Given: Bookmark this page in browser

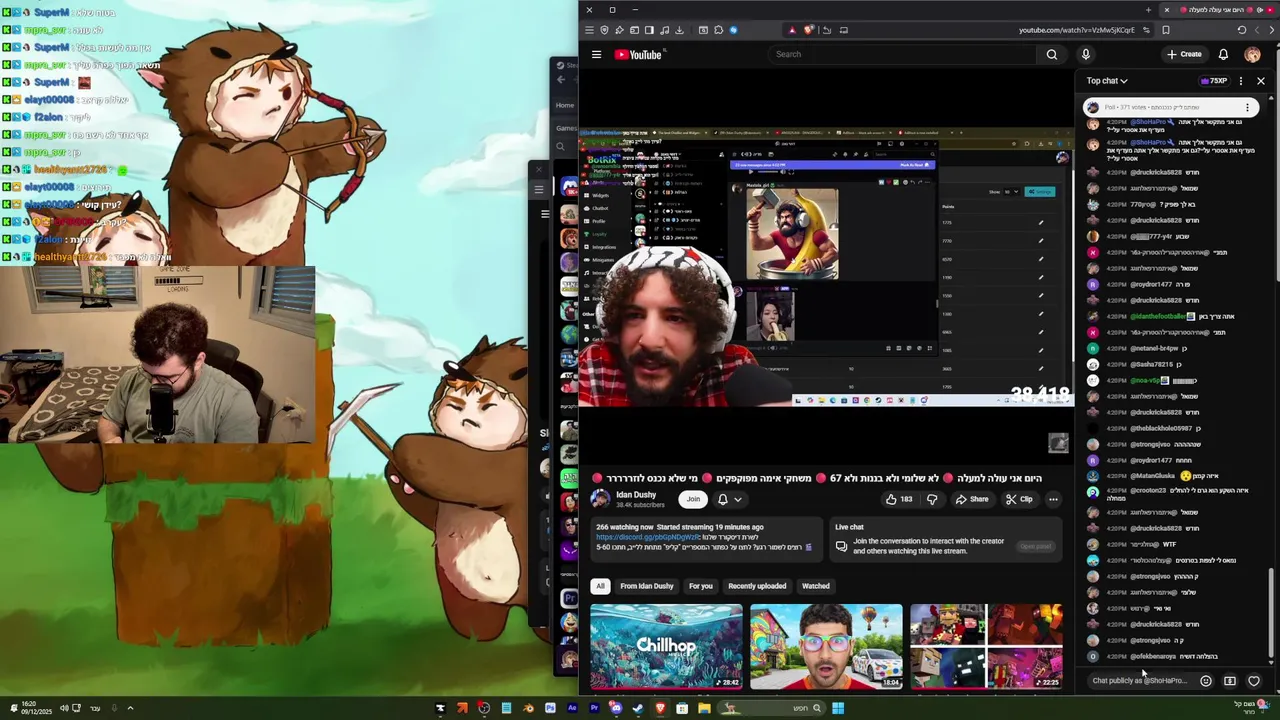Looking at the screenshot, I should click(1166, 30).
